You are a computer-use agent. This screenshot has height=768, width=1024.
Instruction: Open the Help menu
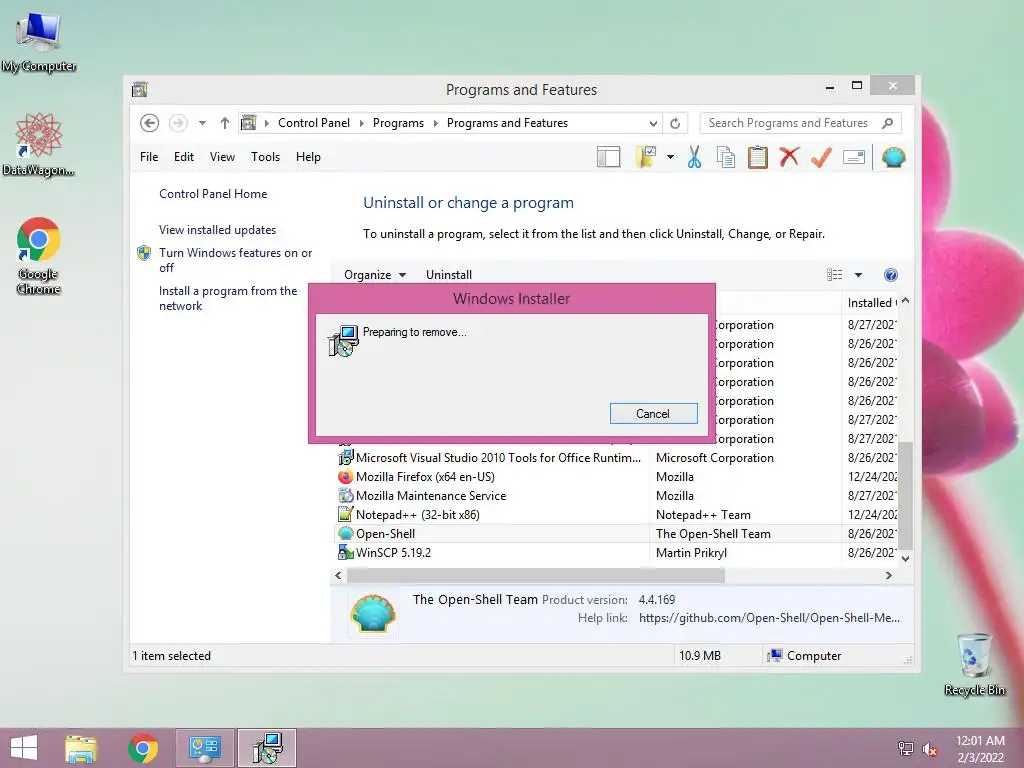pyautogui.click(x=308, y=157)
